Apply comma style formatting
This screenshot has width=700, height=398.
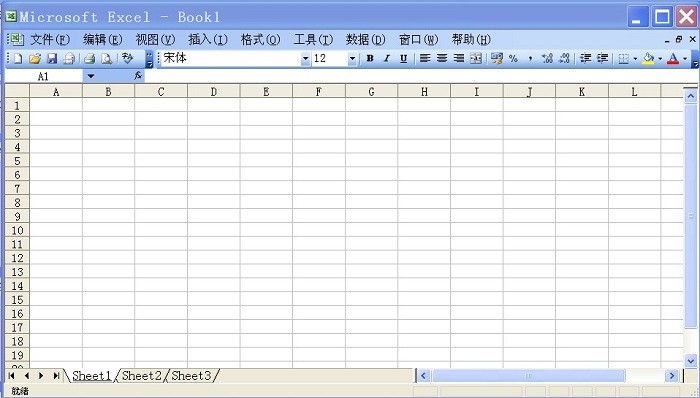click(530, 58)
